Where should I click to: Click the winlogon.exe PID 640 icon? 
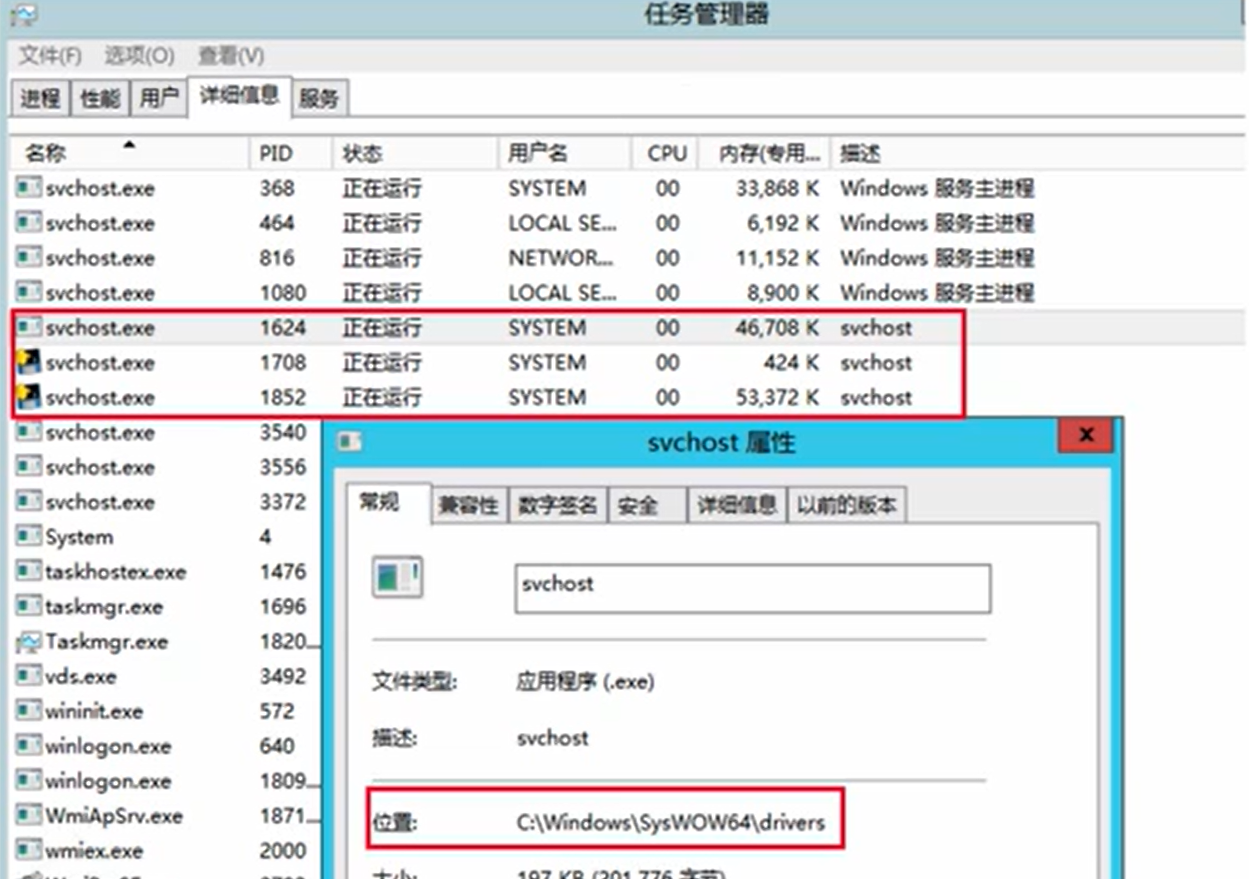(29, 746)
